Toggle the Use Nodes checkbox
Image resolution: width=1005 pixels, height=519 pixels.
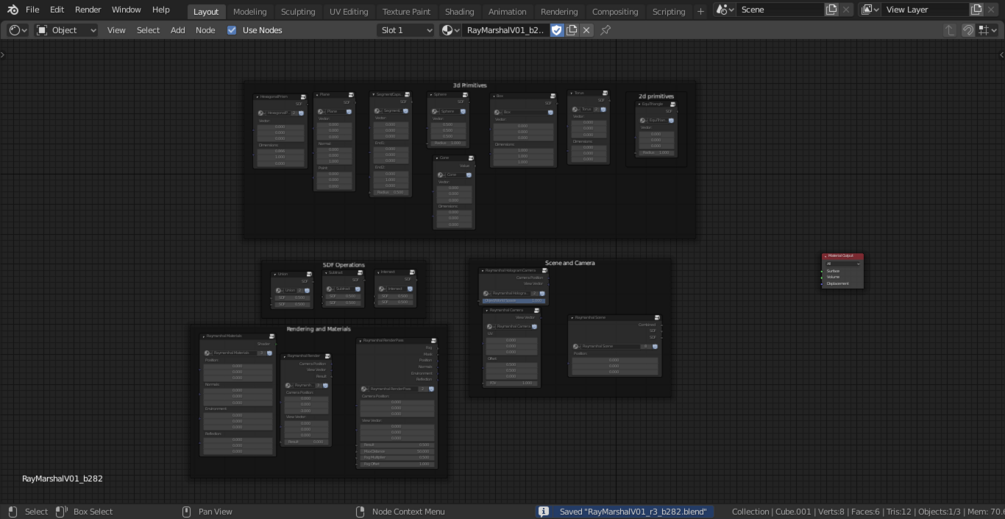[x=232, y=30]
